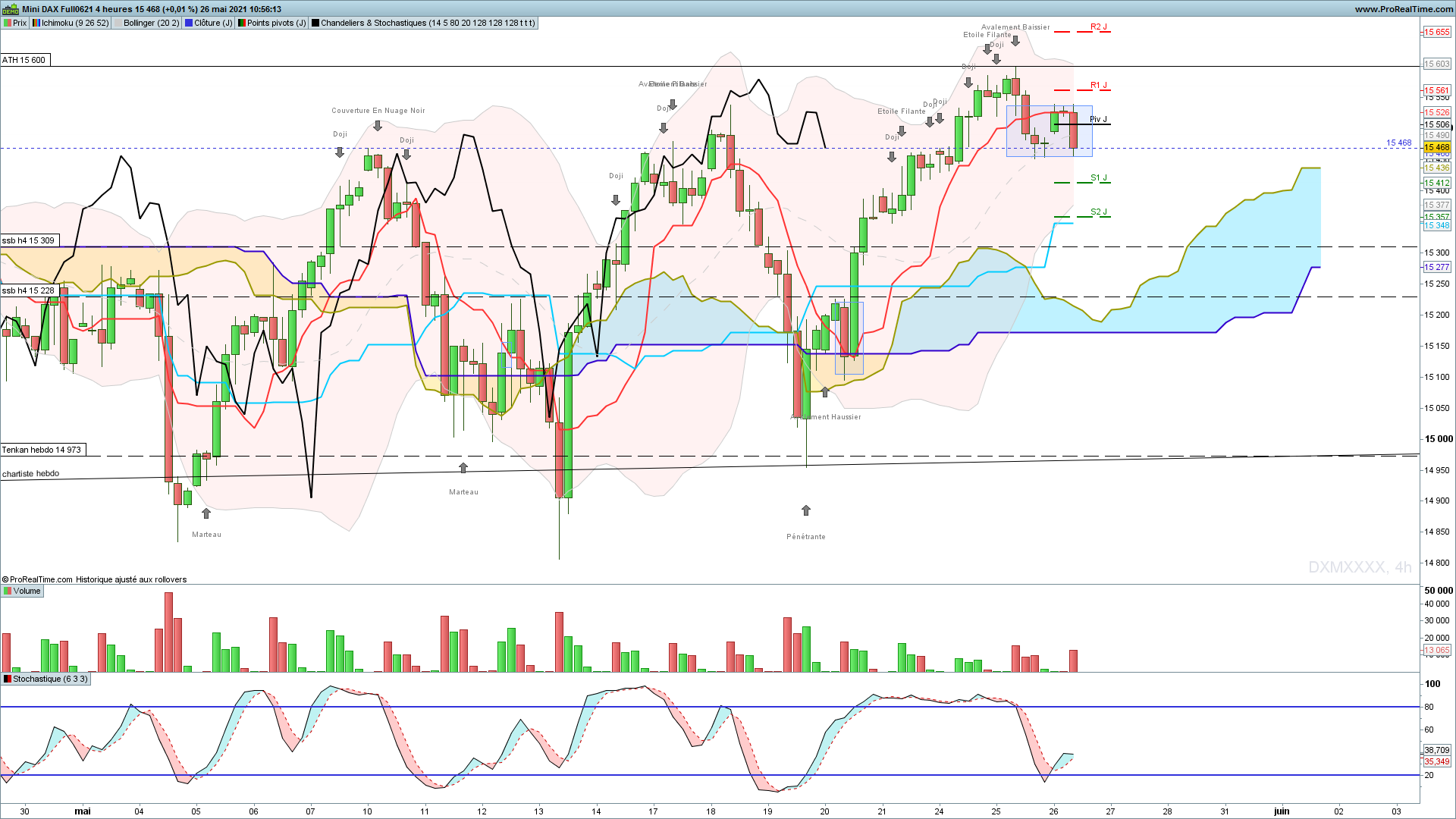Image resolution: width=1456 pixels, height=819 pixels.
Task: Click the Prix indicator color icon
Action: tap(8, 23)
